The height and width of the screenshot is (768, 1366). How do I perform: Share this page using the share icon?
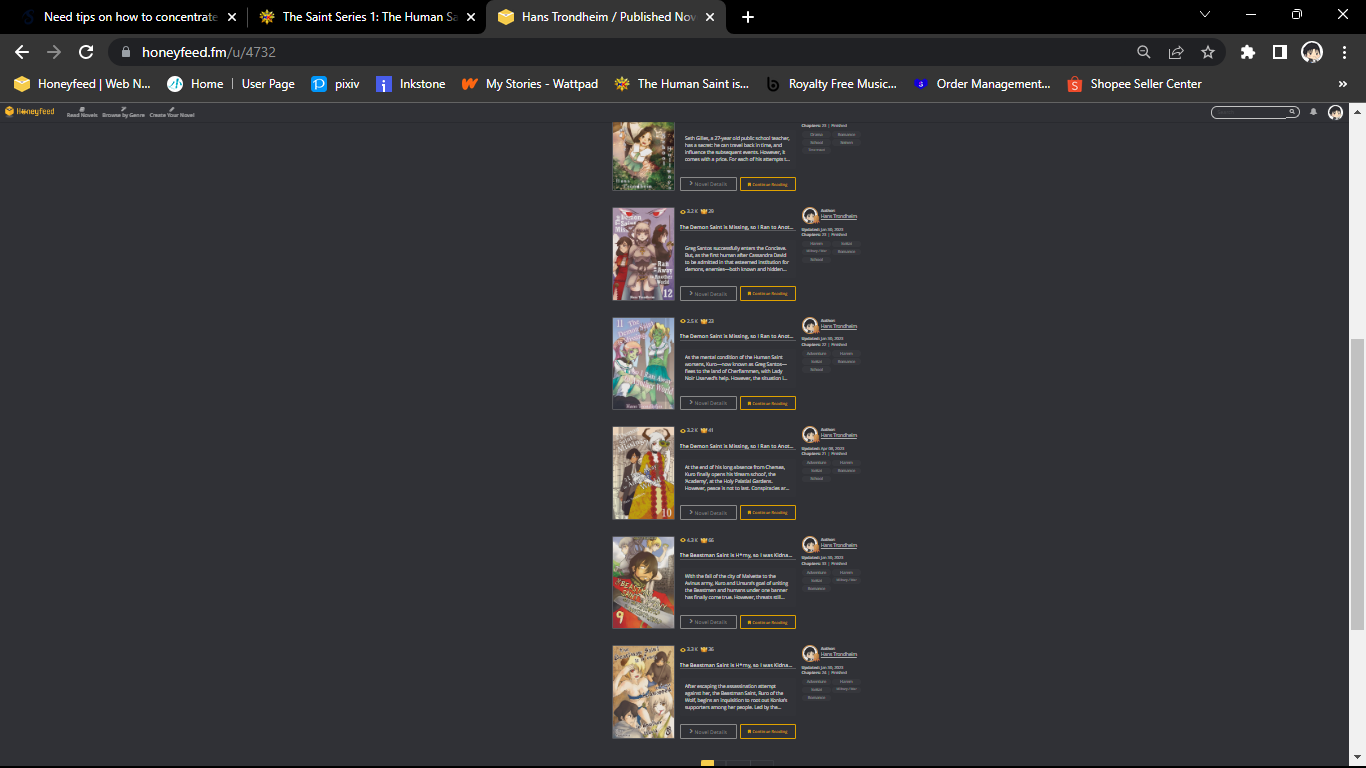[x=1176, y=52]
